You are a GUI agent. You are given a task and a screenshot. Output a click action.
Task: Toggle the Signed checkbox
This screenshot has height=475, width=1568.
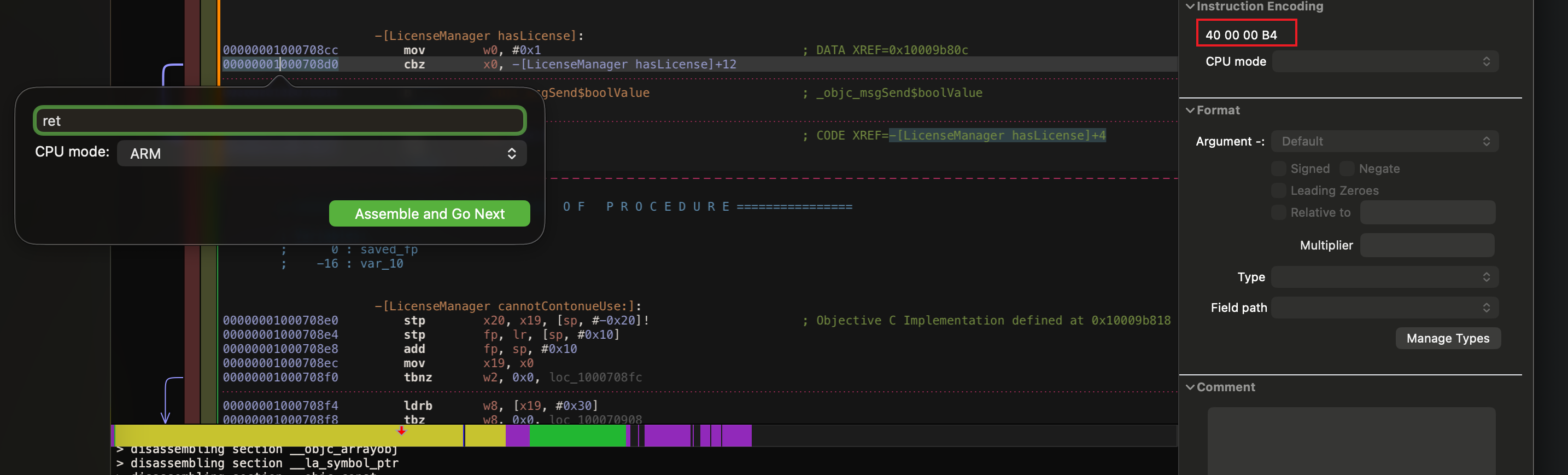pos(1279,169)
